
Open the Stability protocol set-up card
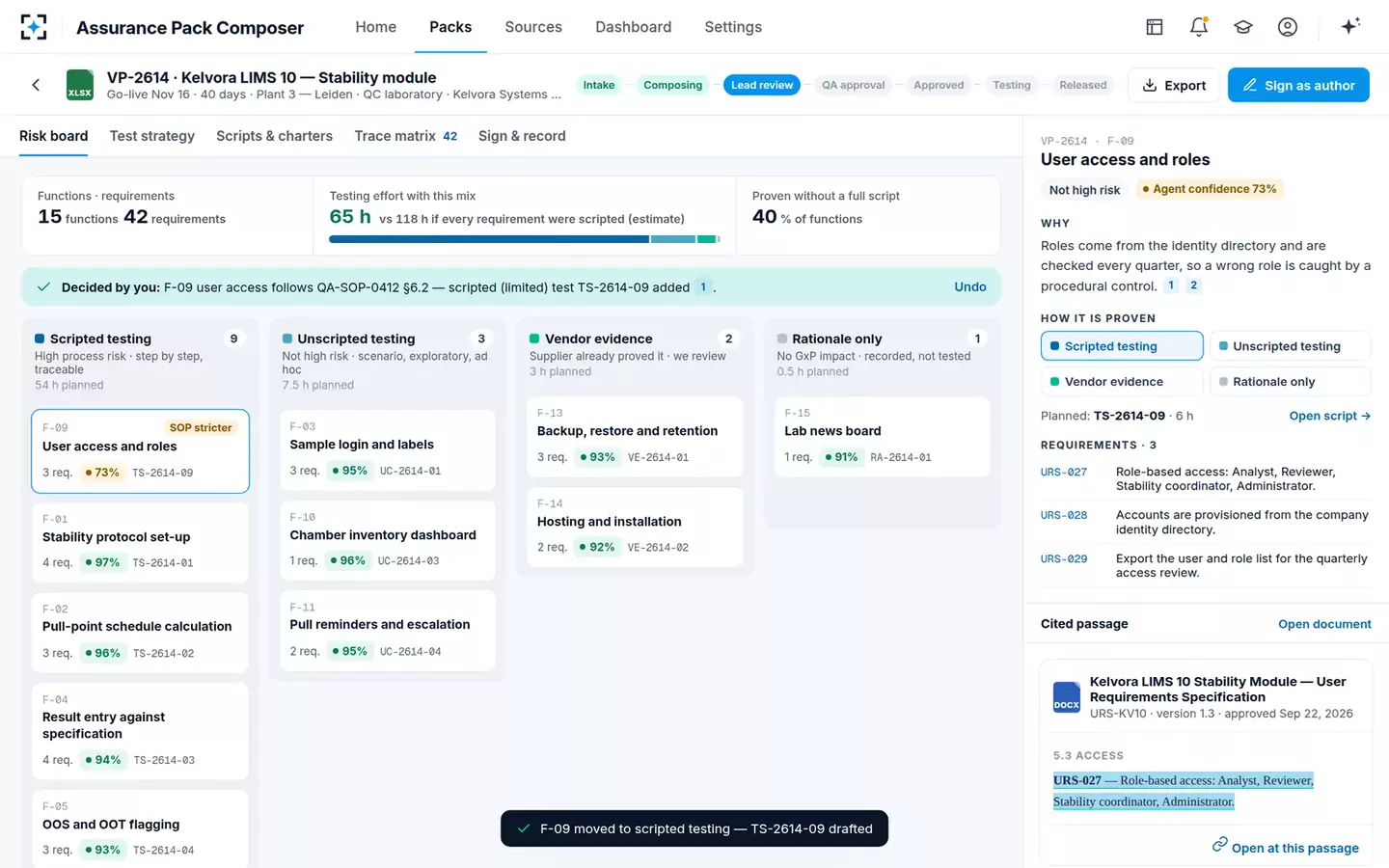[x=140, y=542]
